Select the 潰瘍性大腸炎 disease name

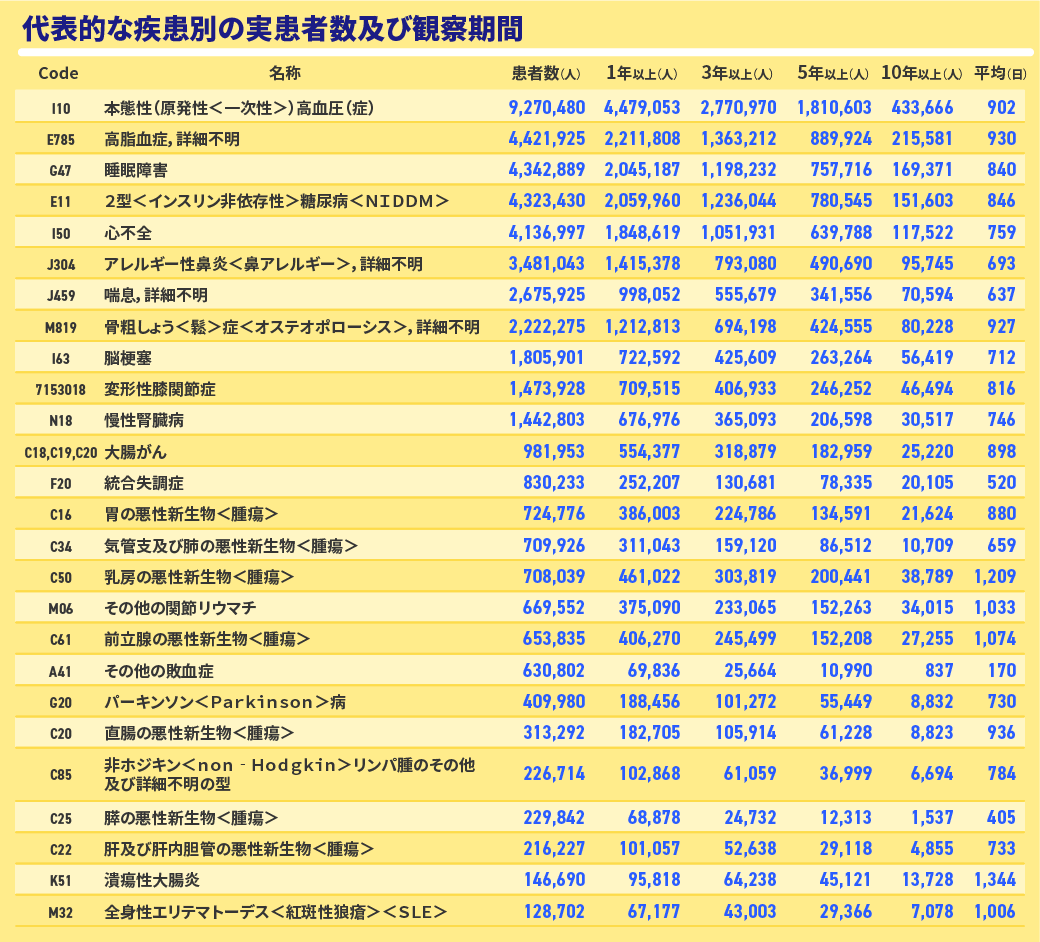152,880
